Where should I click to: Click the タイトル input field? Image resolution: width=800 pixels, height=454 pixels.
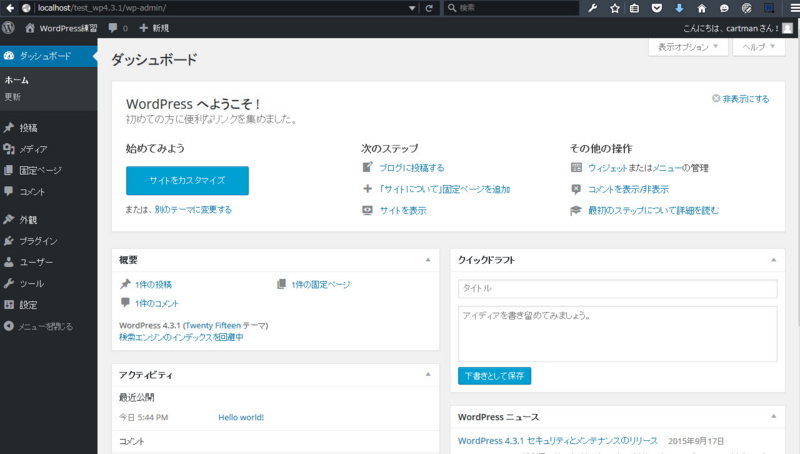(x=617, y=289)
